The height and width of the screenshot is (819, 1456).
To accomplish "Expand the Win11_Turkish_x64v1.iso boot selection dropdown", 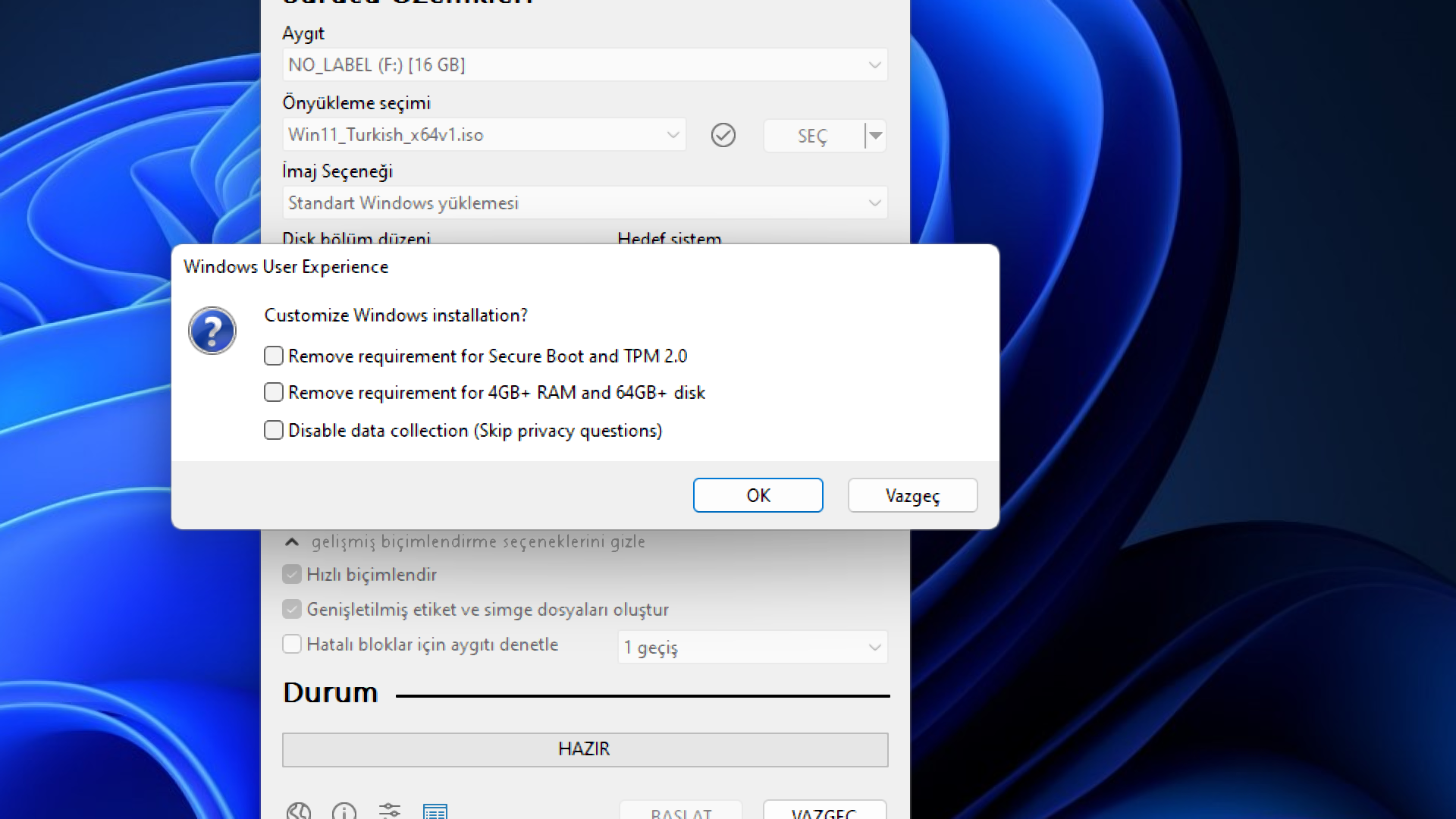I will click(484, 135).
